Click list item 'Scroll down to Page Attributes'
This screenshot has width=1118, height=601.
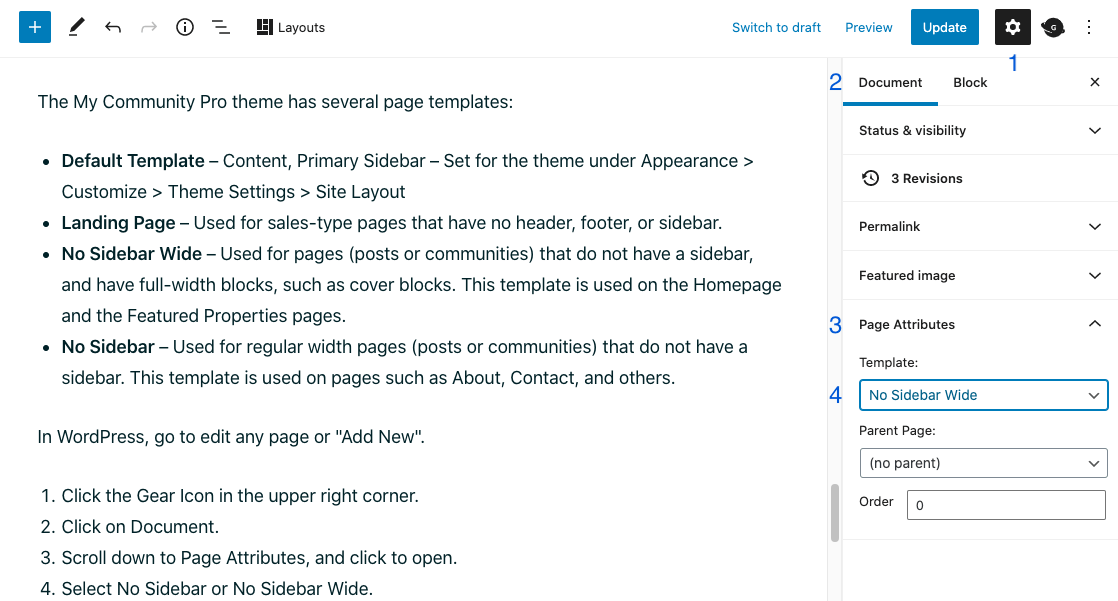click(x=259, y=558)
